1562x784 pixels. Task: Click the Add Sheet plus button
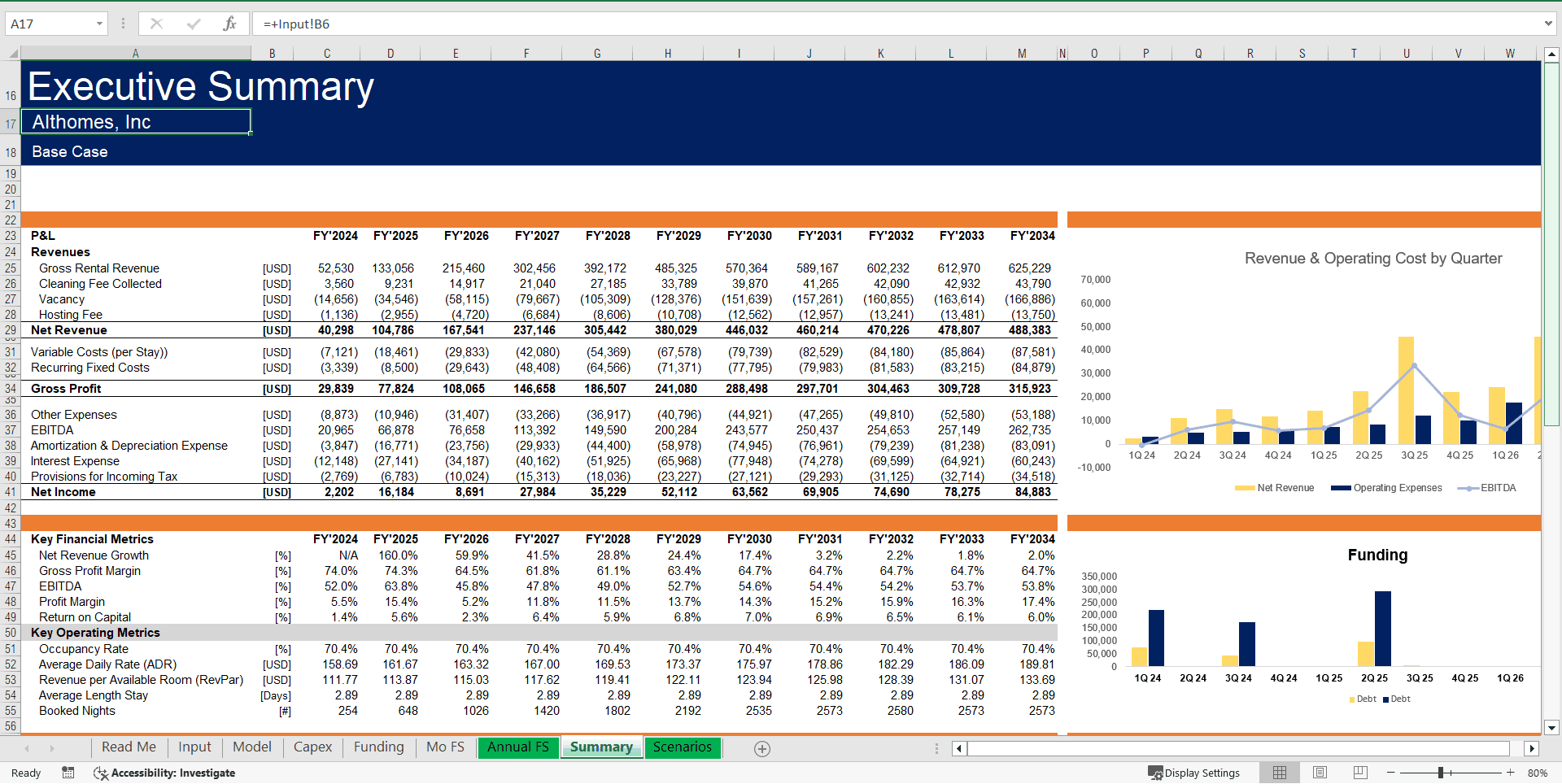point(762,747)
